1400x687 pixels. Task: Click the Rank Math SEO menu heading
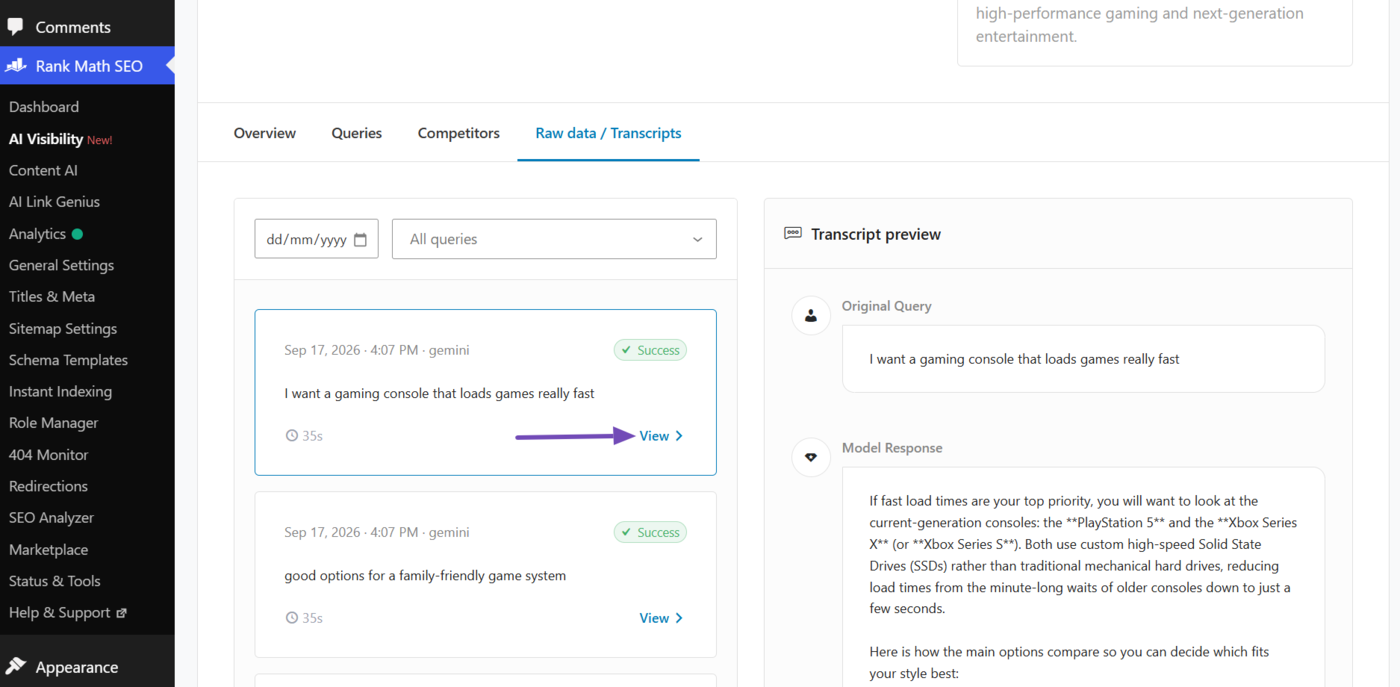[88, 66]
